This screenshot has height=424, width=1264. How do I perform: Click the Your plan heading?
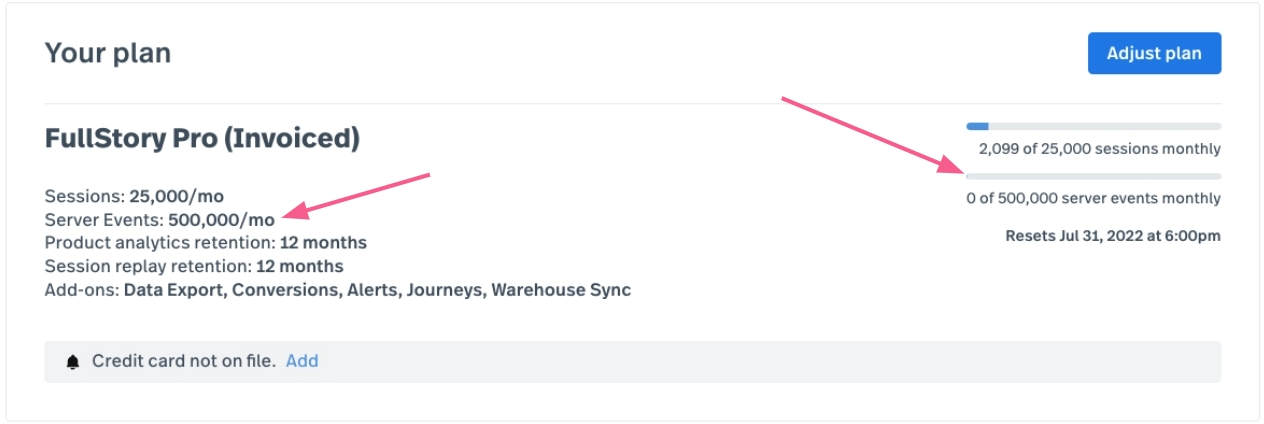(x=108, y=53)
